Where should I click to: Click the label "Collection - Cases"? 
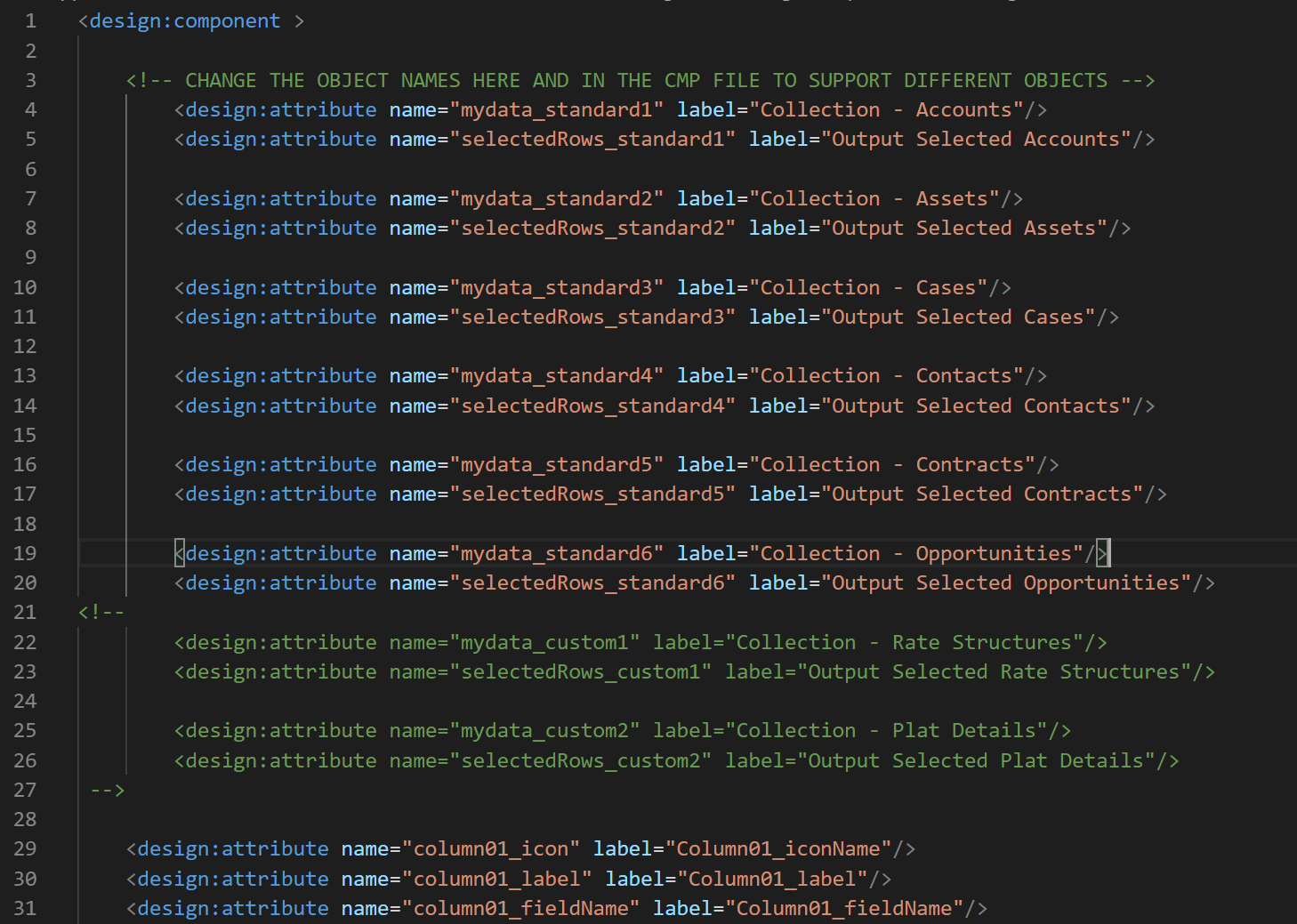869,288
